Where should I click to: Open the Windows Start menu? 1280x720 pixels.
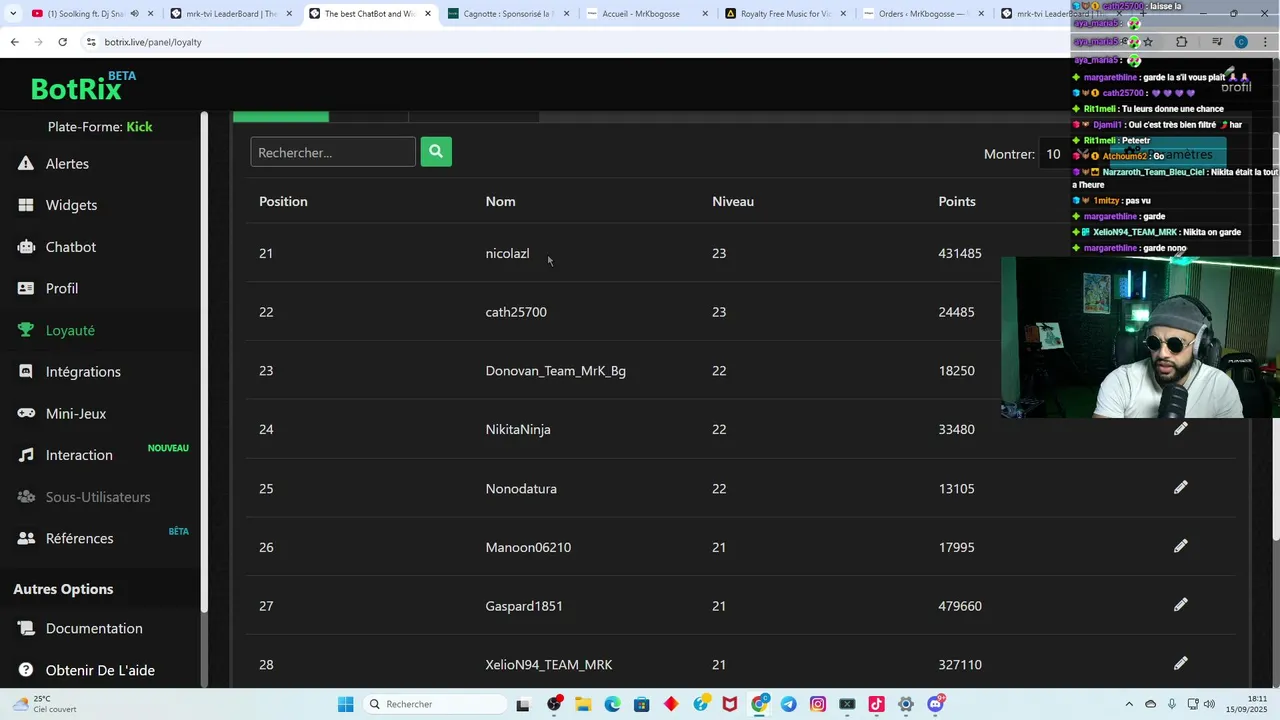pyautogui.click(x=346, y=704)
